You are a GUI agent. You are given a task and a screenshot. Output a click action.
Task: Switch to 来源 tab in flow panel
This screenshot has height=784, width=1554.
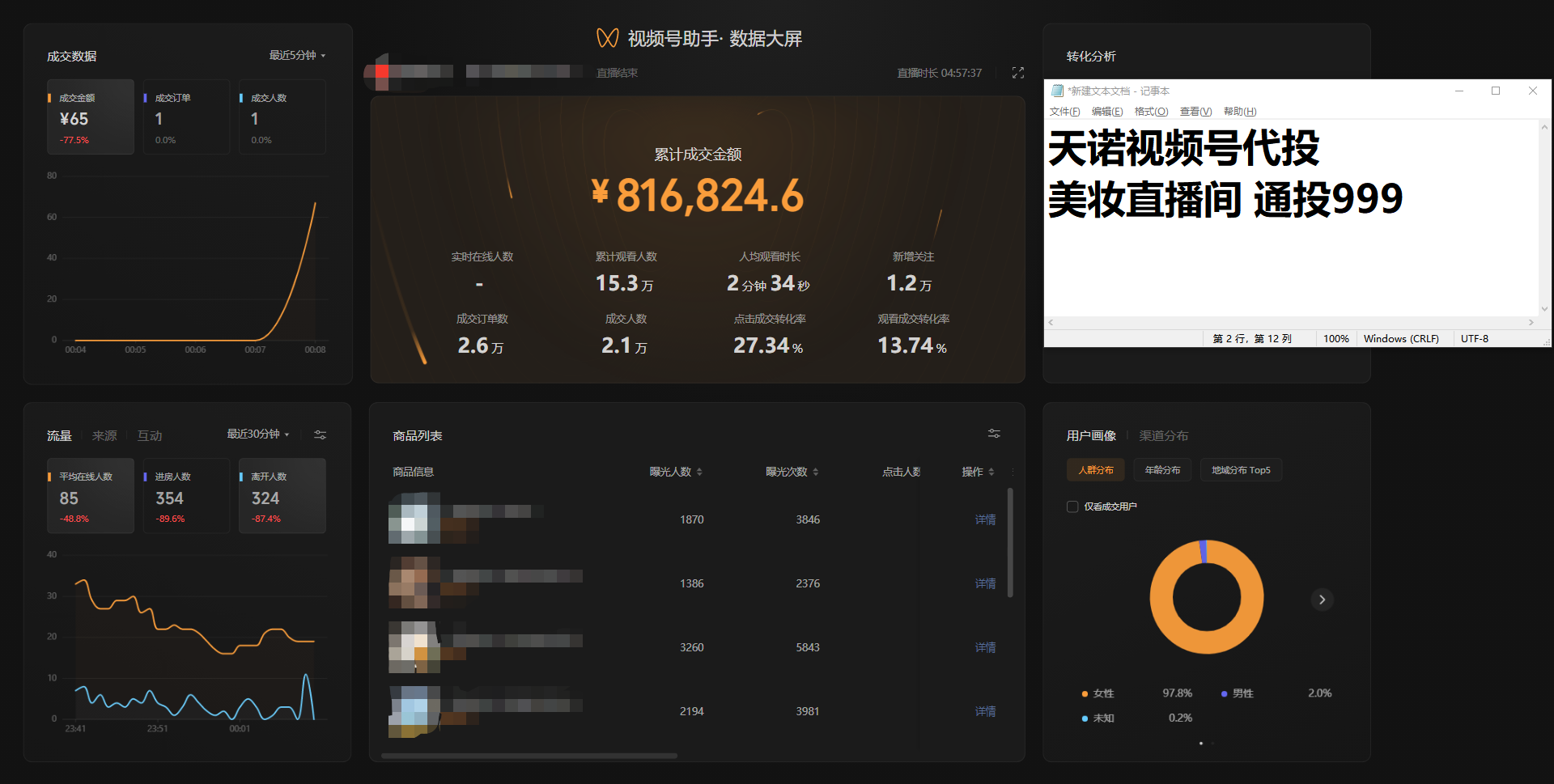coord(104,435)
